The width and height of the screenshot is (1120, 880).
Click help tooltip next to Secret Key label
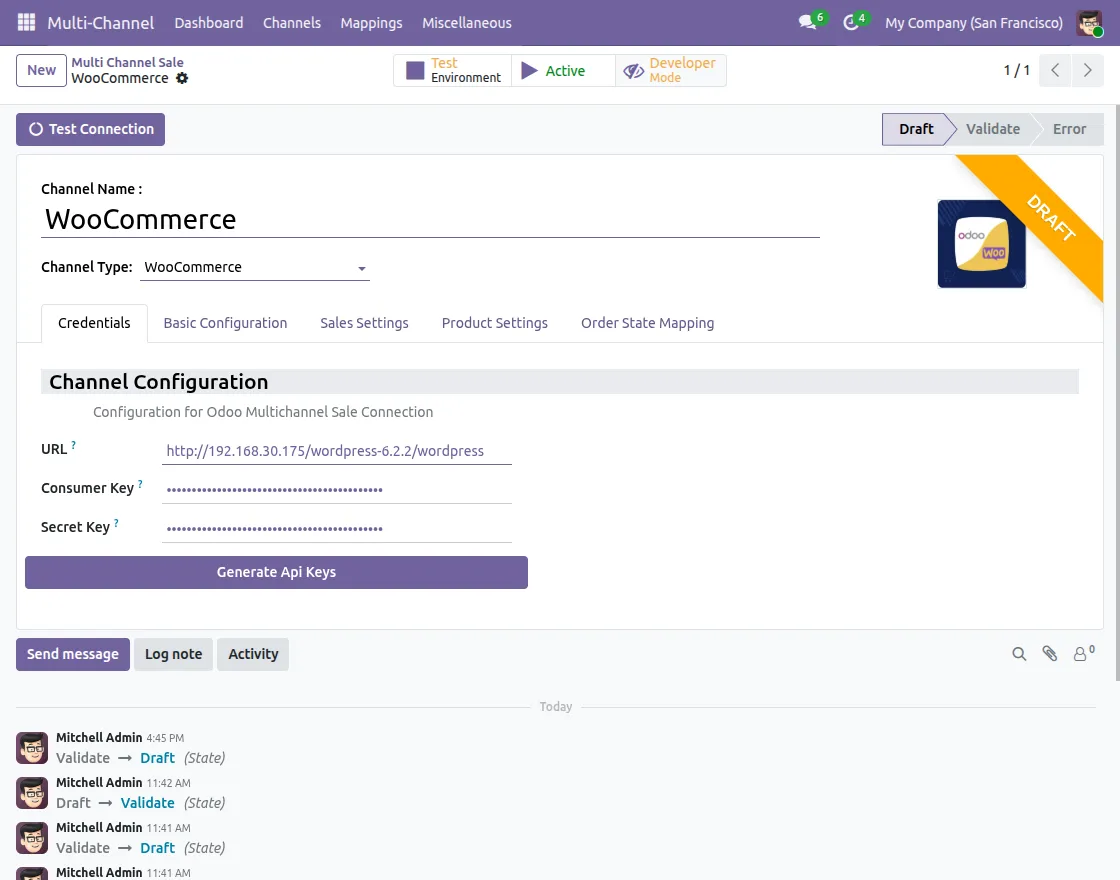(116, 523)
